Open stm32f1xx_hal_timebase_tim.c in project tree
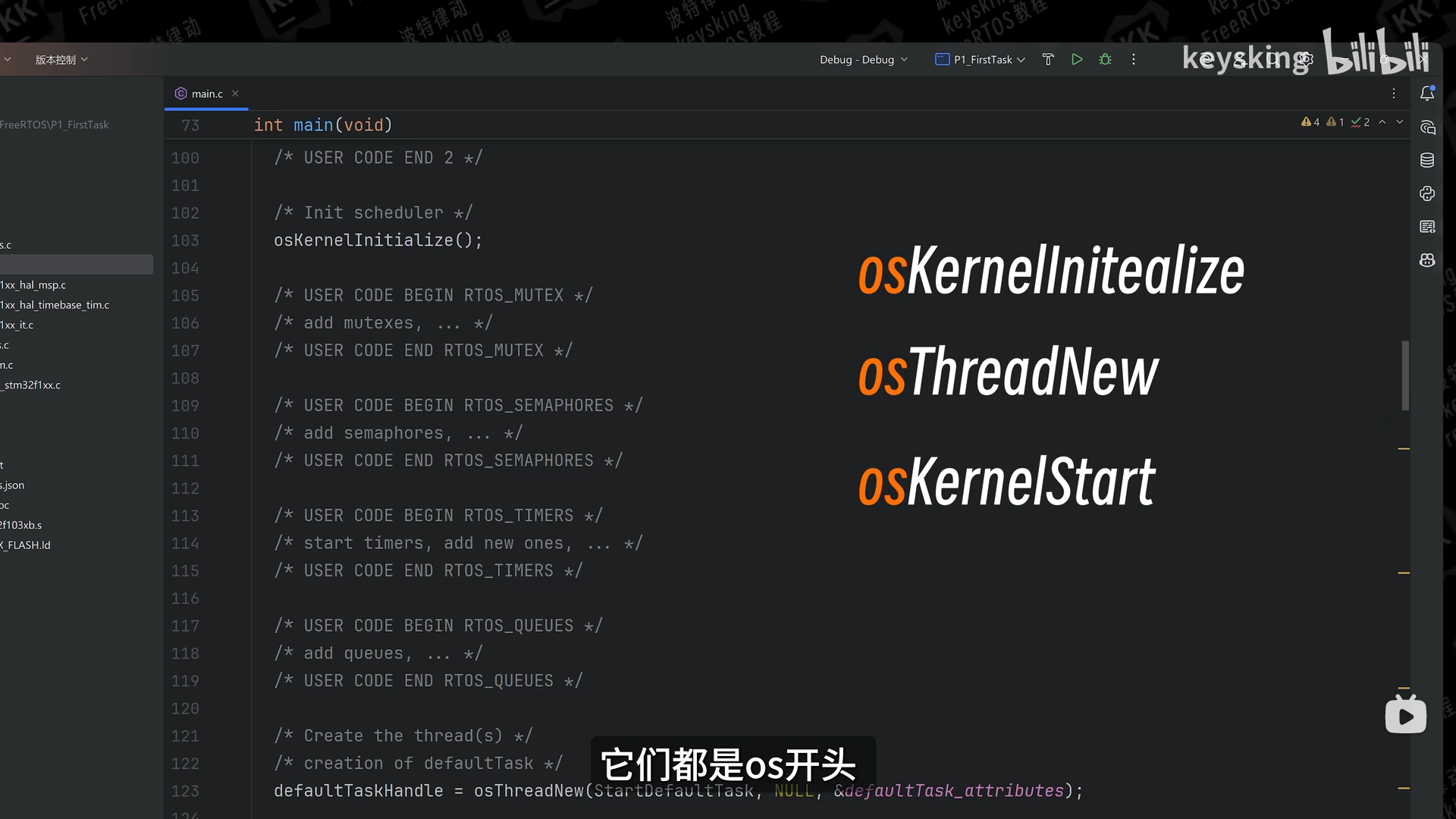 (x=55, y=305)
